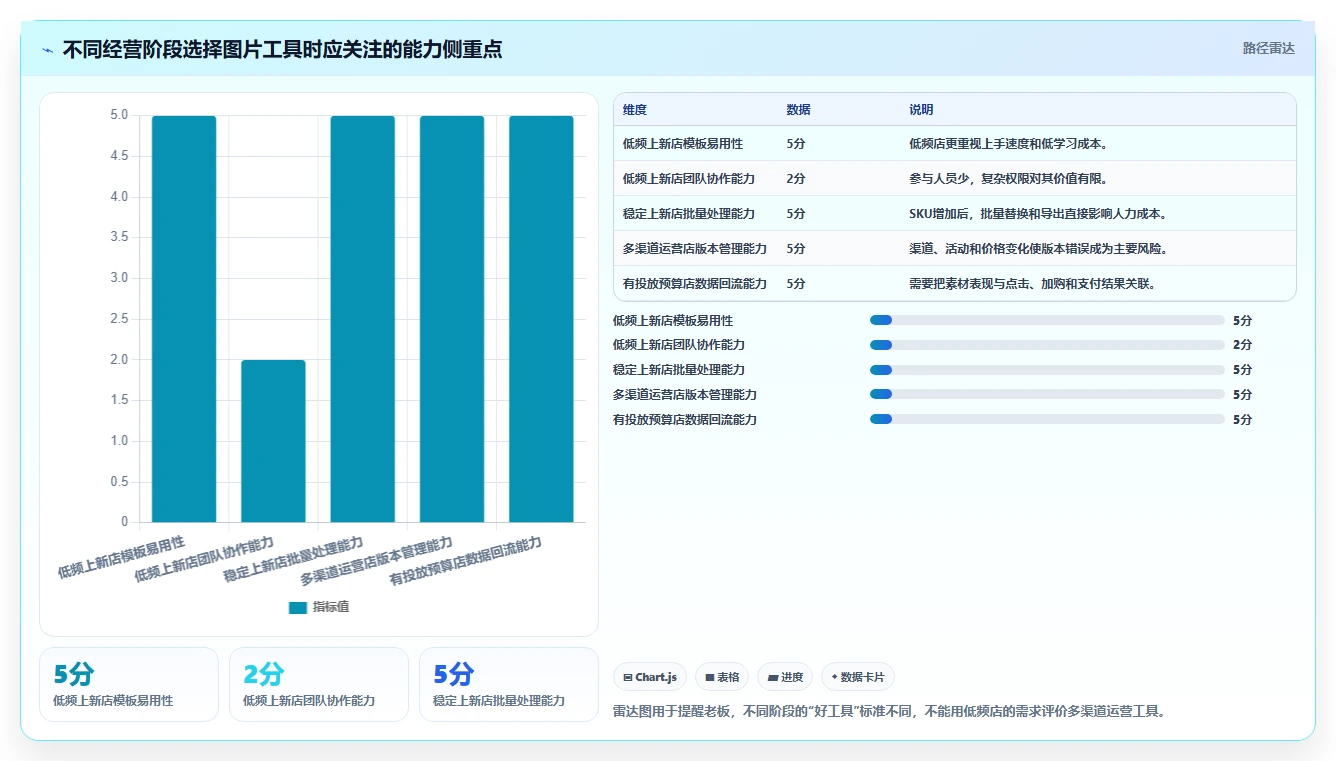Viewport: 1336px width, 761px height.
Task: Click the 2分 value beside the progress bar
Action: (x=1242, y=345)
